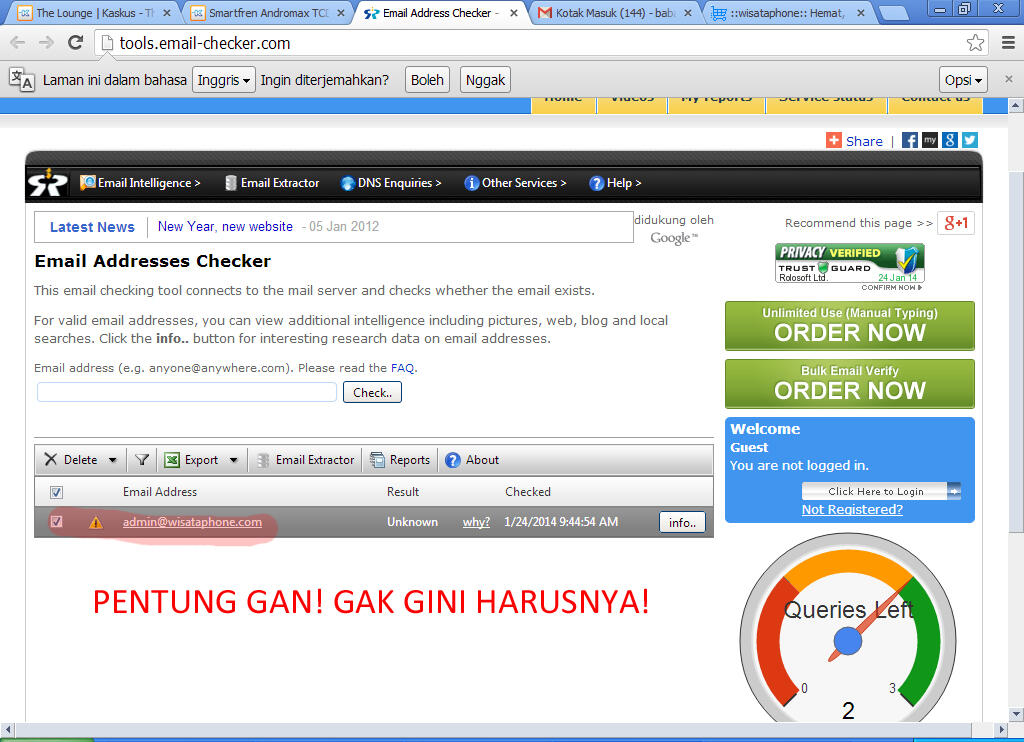
Task: Toggle the select-all header checkbox
Action: tap(56, 492)
